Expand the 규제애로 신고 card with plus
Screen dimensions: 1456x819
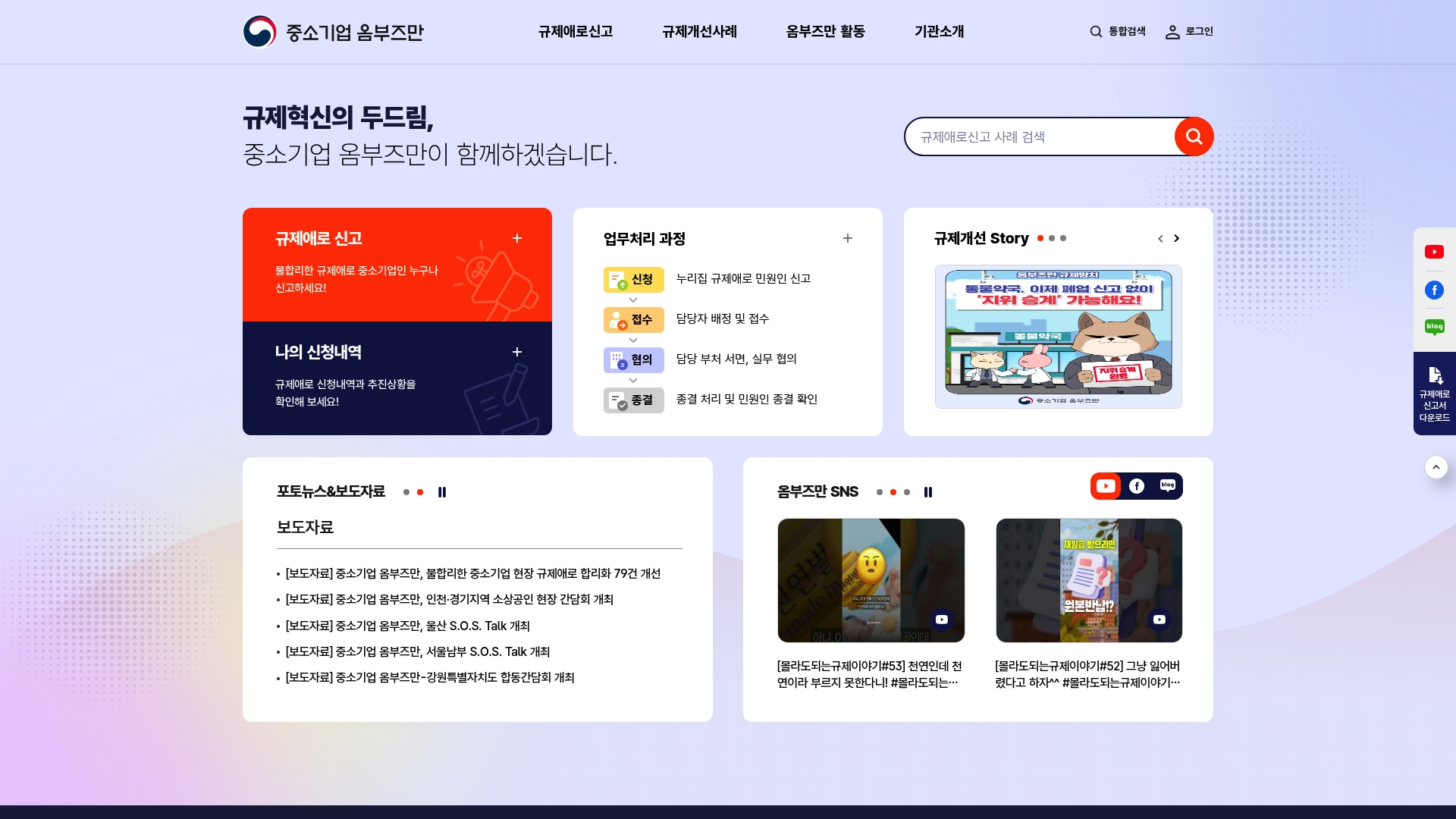(518, 238)
